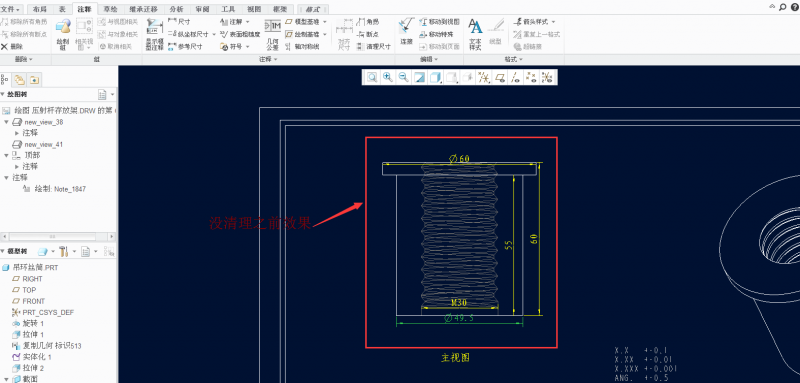800x383 pixels.
Task: Open the 箭头样式 arrow style dropdown
Action: tap(535, 22)
